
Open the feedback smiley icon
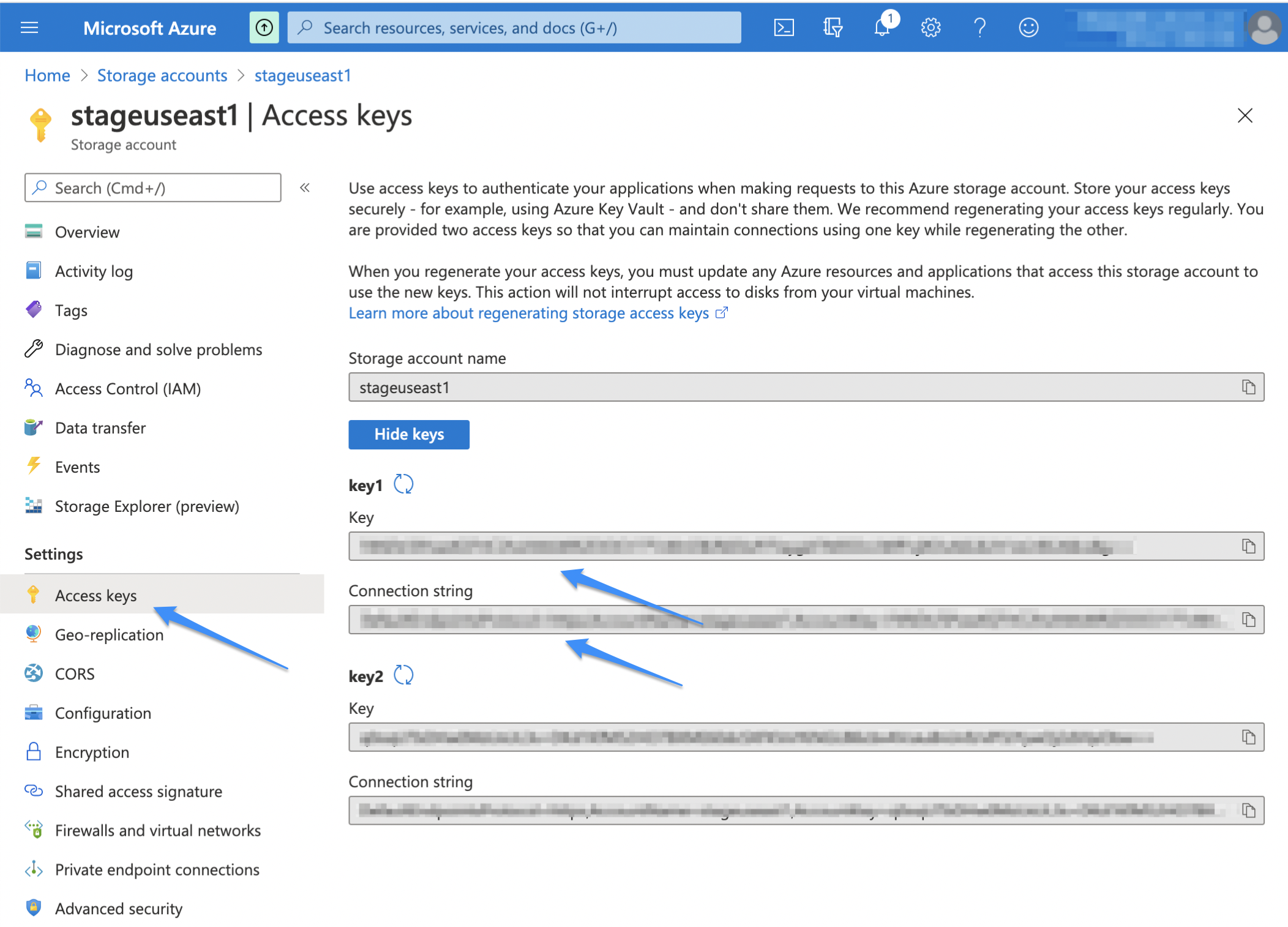click(x=1028, y=28)
